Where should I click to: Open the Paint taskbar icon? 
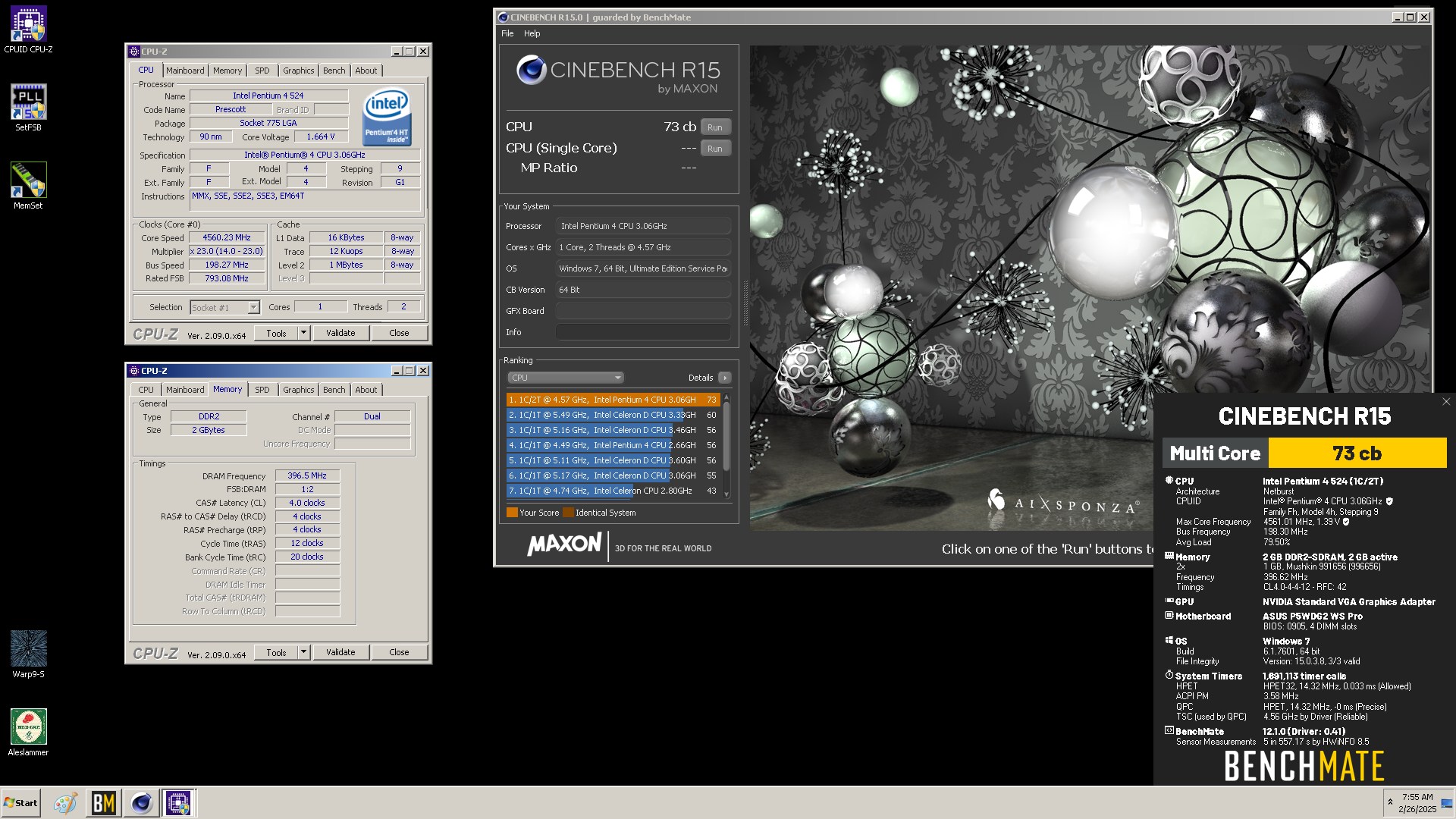[65, 803]
